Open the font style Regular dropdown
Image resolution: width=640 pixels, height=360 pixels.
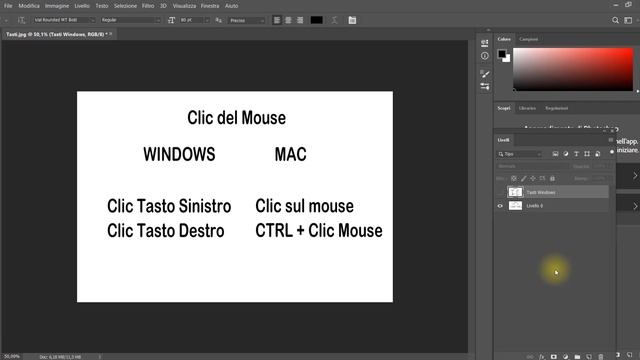[x=131, y=20]
